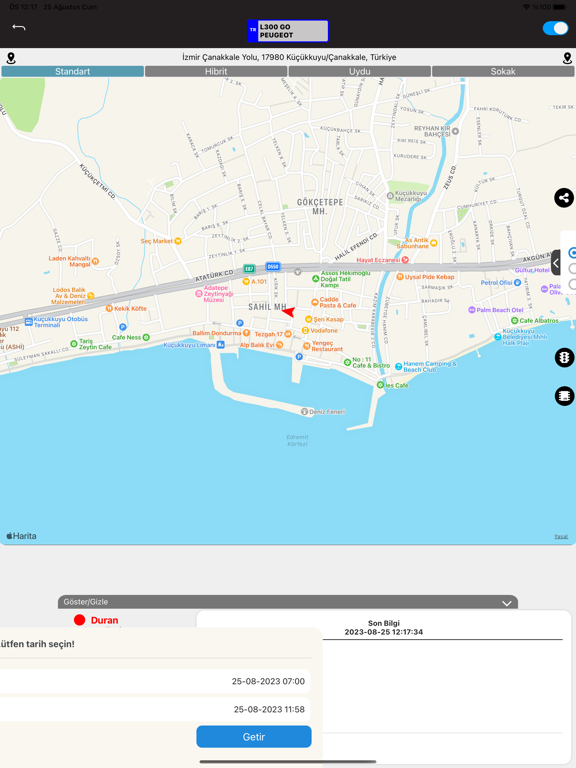Select end date 25-08-2023 11:58 field
Viewport: 576px width, 768px height.
pos(155,709)
